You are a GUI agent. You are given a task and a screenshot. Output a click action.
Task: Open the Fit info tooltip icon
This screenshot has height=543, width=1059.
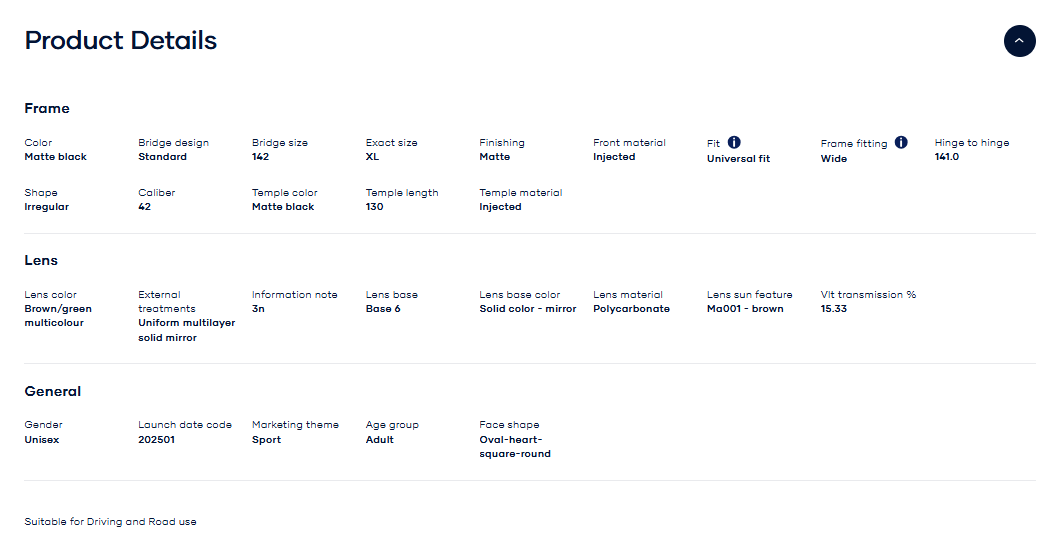pyautogui.click(x=734, y=143)
